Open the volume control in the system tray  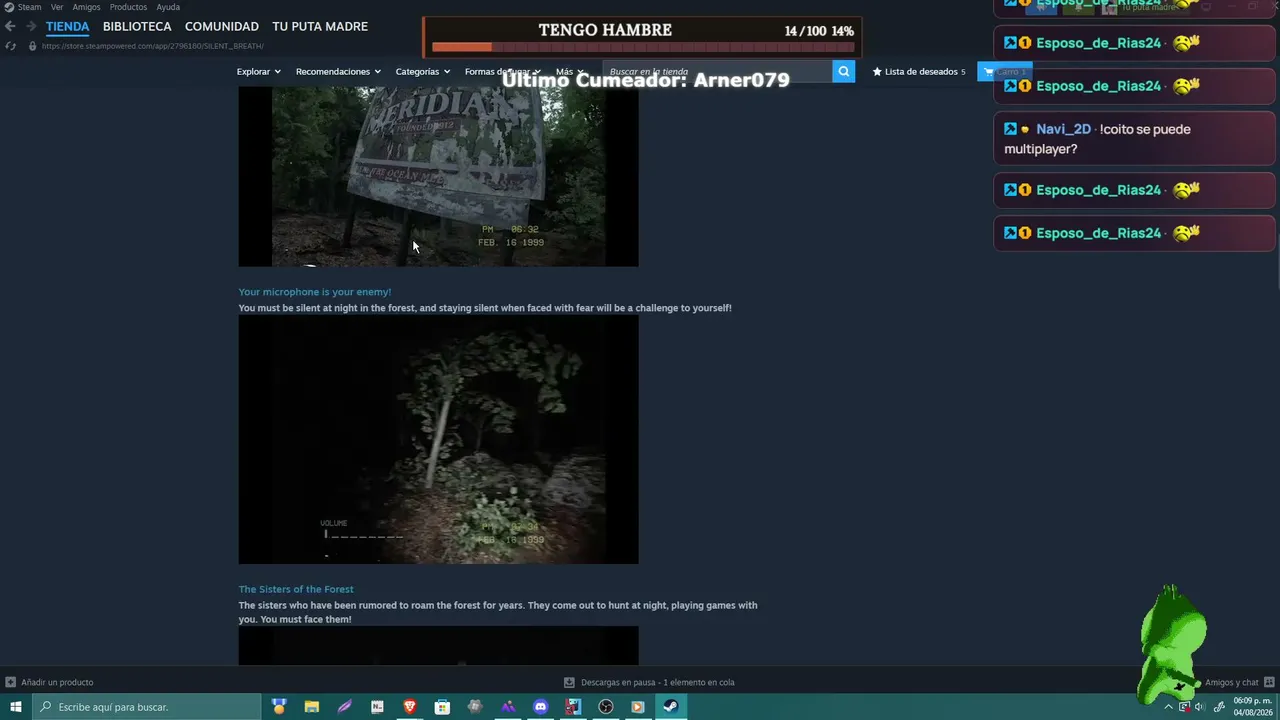tap(1200, 707)
